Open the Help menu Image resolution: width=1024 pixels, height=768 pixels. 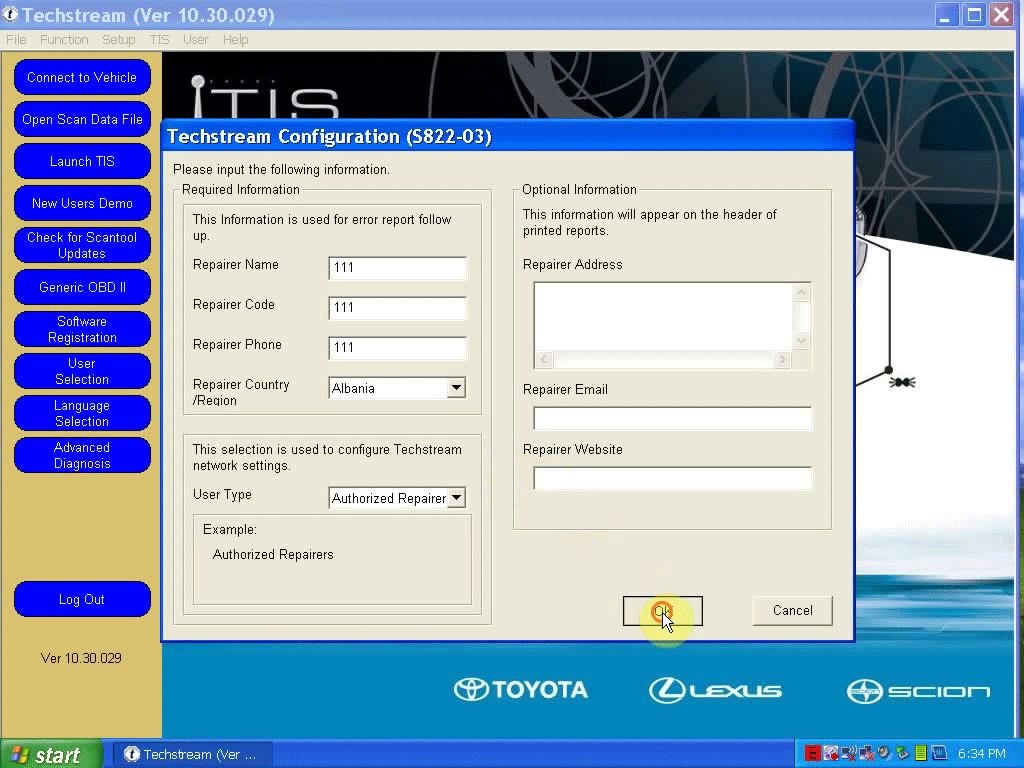click(x=236, y=40)
